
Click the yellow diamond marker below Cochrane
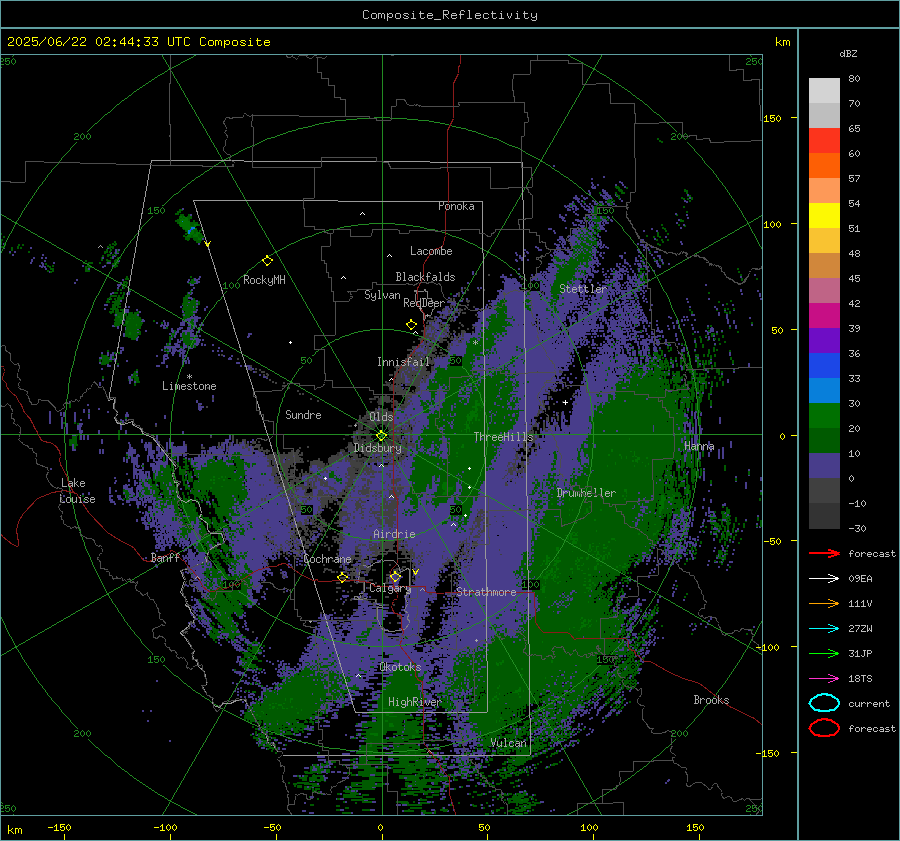(x=343, y=577)
